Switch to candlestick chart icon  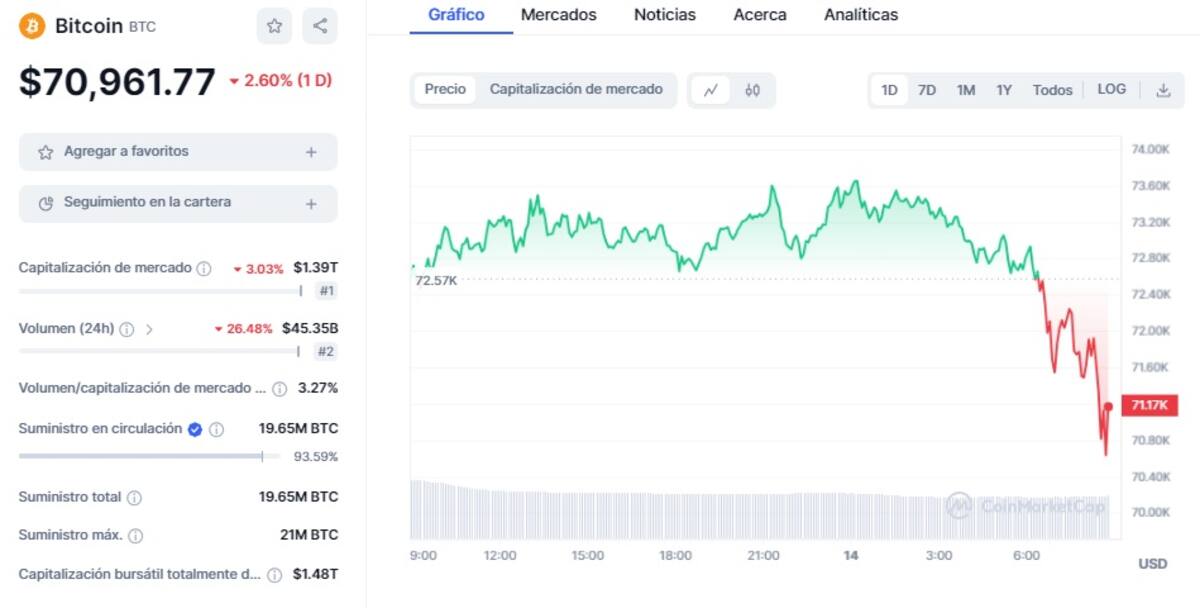[753, 90]
